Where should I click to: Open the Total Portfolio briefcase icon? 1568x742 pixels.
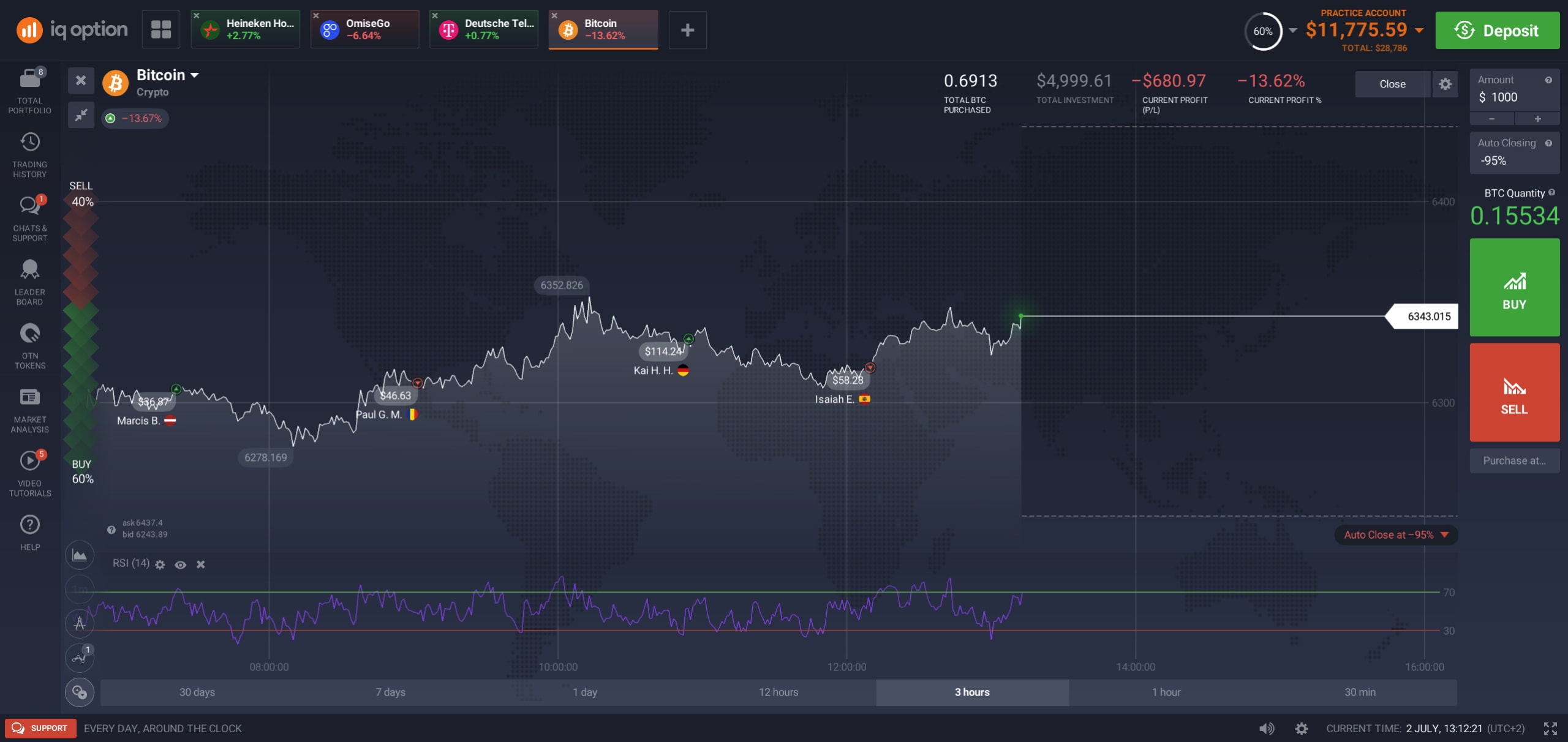coord(29,80)
